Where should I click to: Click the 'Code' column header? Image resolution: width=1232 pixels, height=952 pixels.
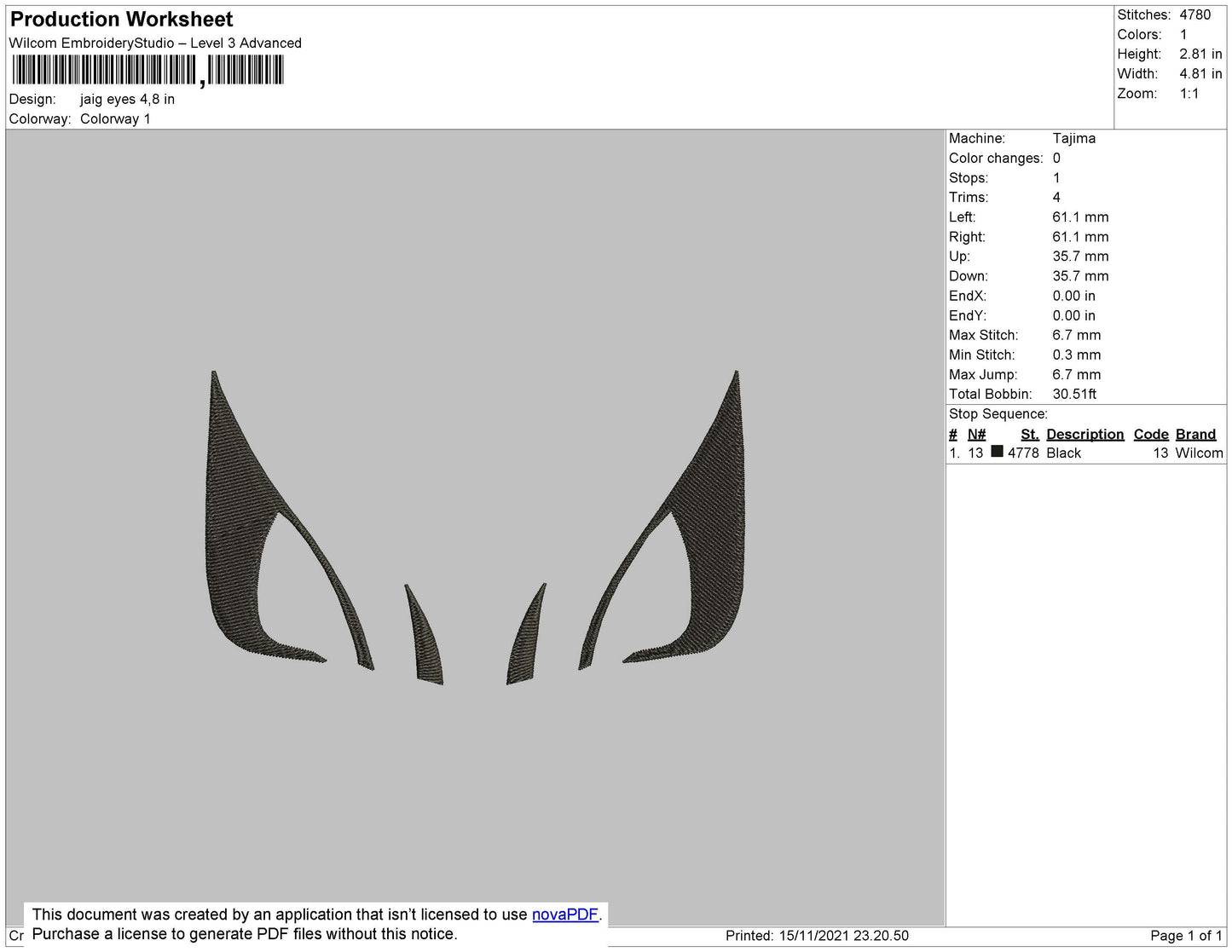pos(1150,435)
